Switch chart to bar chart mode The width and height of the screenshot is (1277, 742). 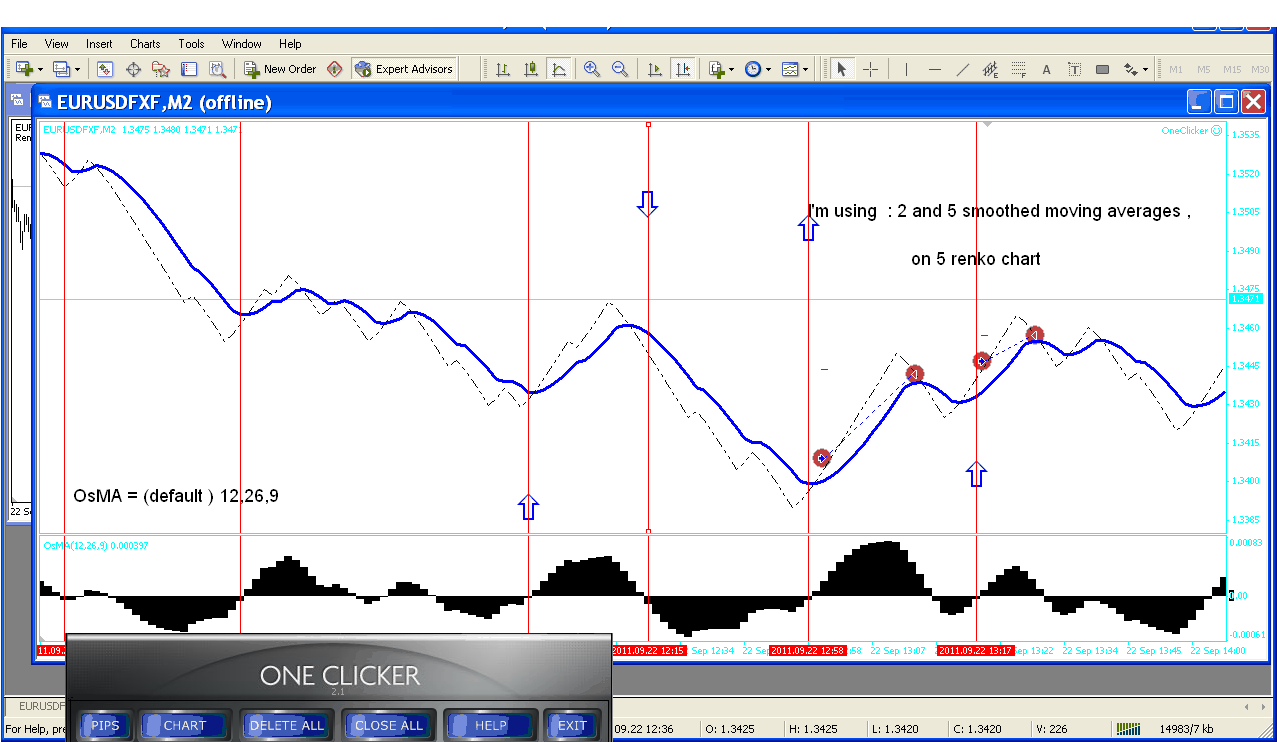pos(503,69)
